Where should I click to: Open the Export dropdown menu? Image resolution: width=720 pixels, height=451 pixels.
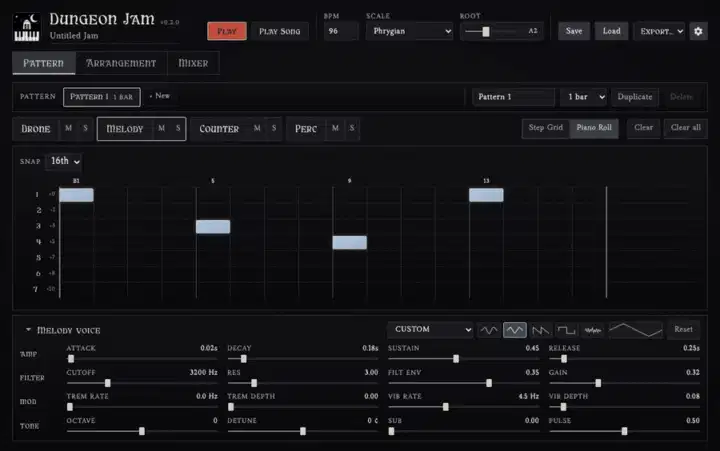click(x=659, y=31)
